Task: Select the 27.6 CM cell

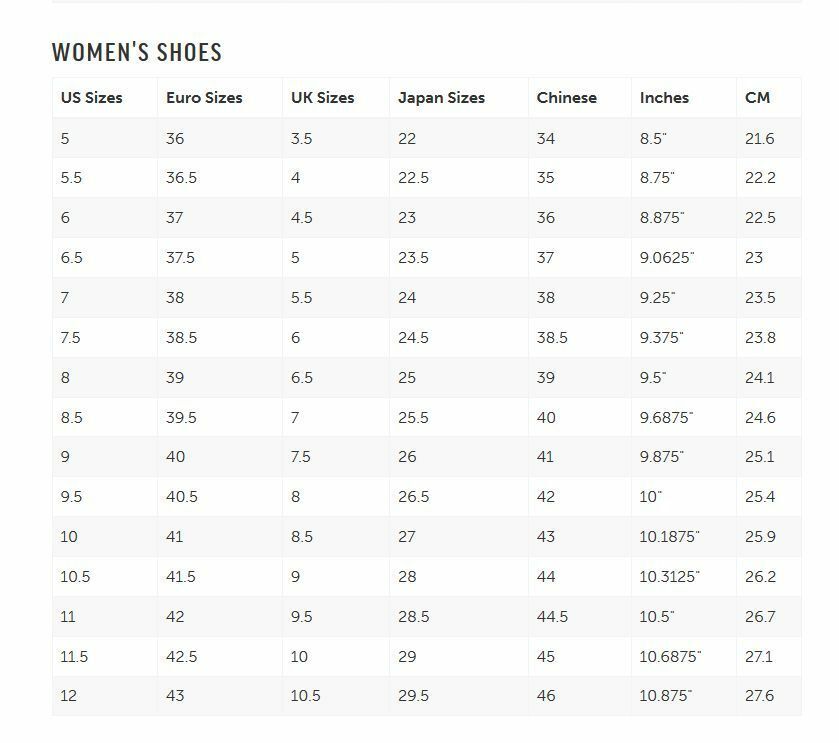Action: 760,696
